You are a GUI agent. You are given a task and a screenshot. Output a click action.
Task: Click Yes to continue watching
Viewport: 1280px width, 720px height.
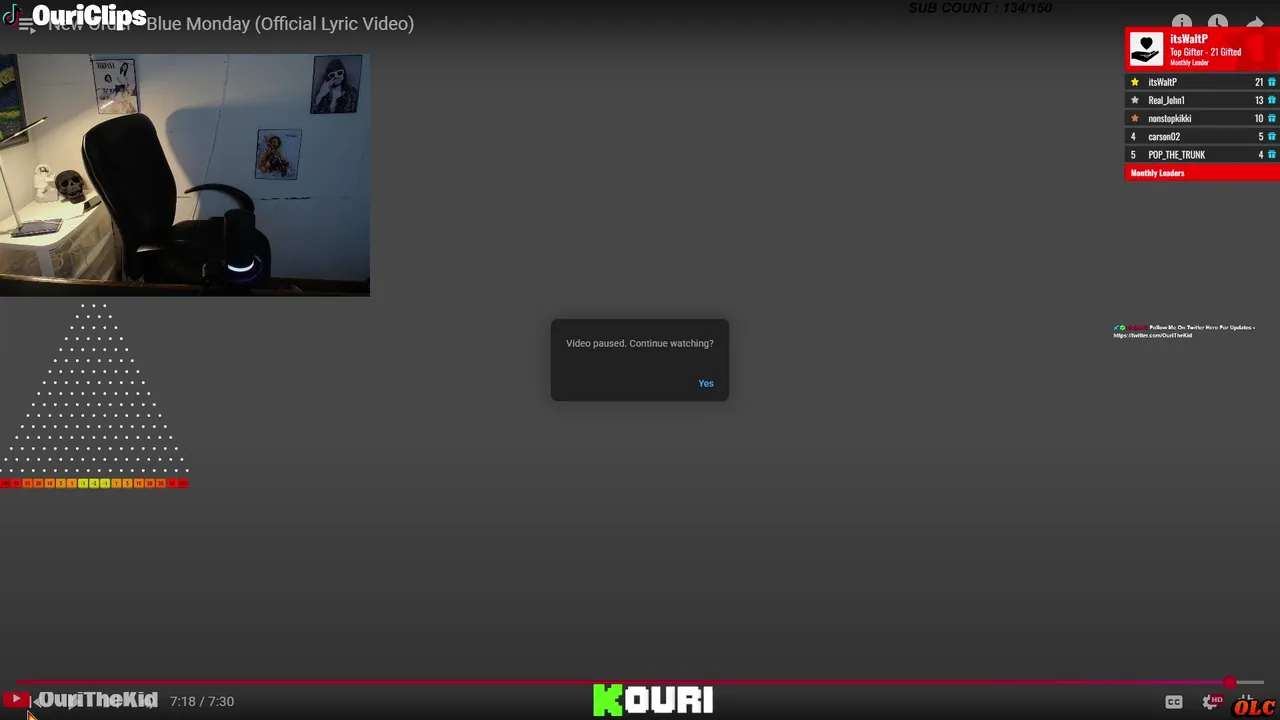point(706,383)
